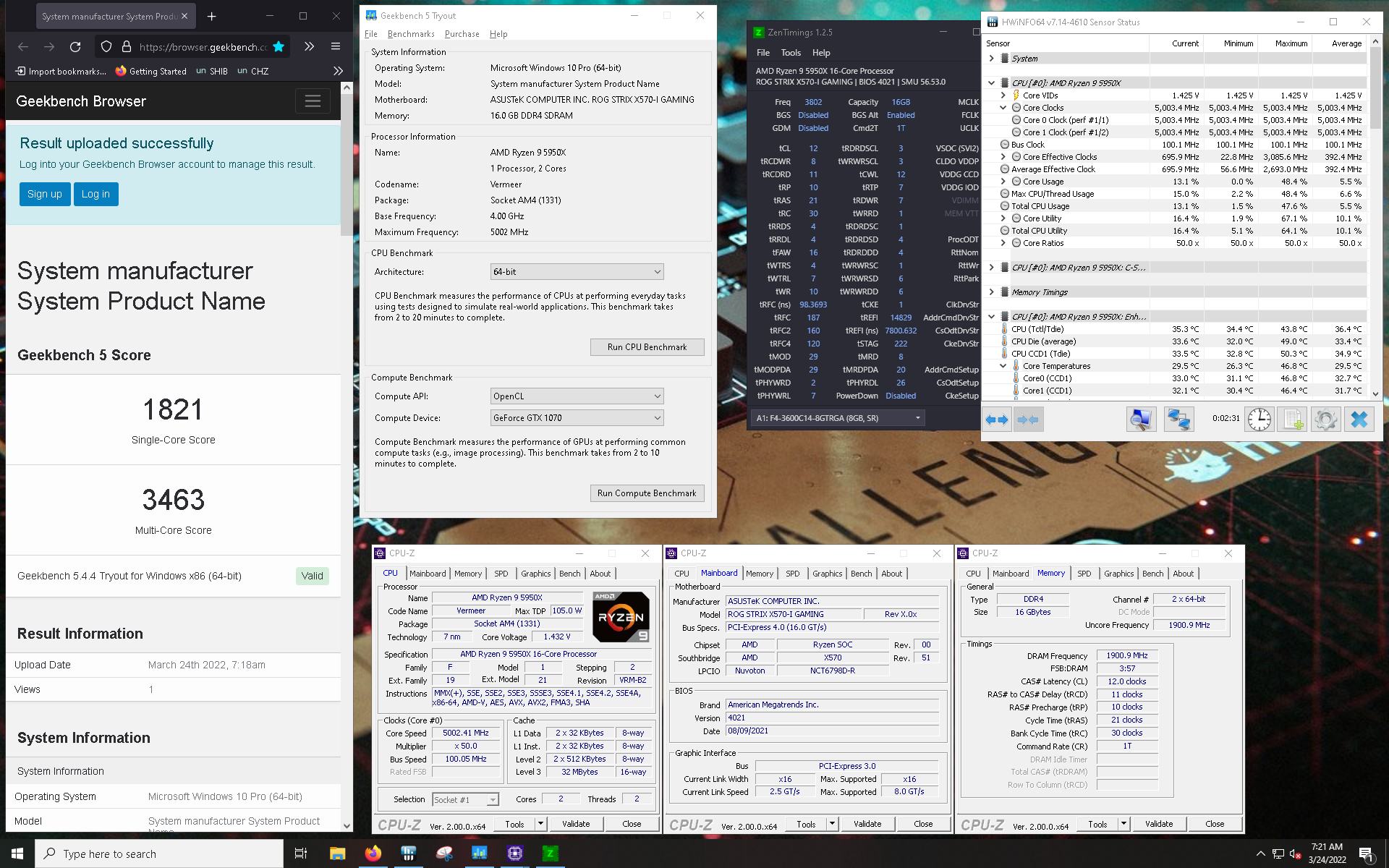Switch to ZenTimings green taskbar icon
The height and width of the screenshot is (868, 1389).
click(550, 854)
